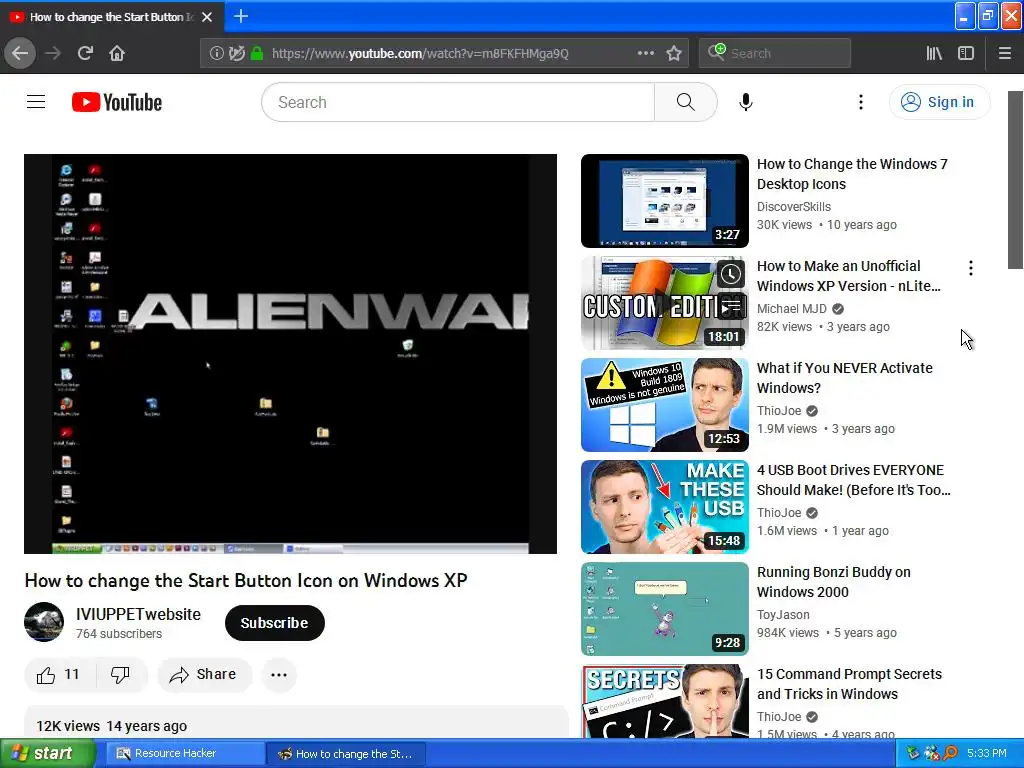Image resolution: width=1024 pixels, height=768 pixels.
Task: Focus the Firefox toolbar Search box
Action: point(775,53)
